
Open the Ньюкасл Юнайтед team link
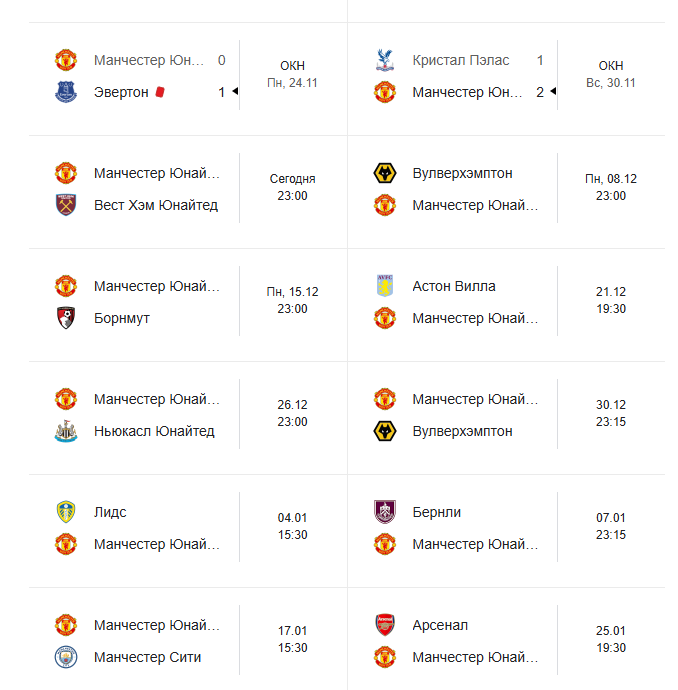point(154,431)
